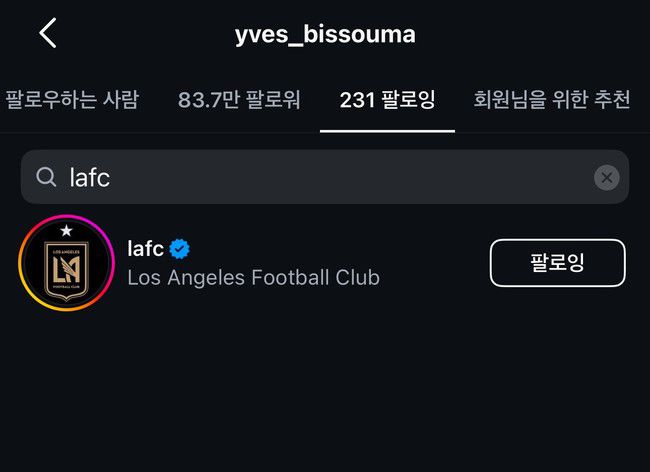Viewport: 650px width, 472px height.
Task: Tap the blue verified badge beside lafc
Action: click(x=180, y=249)
